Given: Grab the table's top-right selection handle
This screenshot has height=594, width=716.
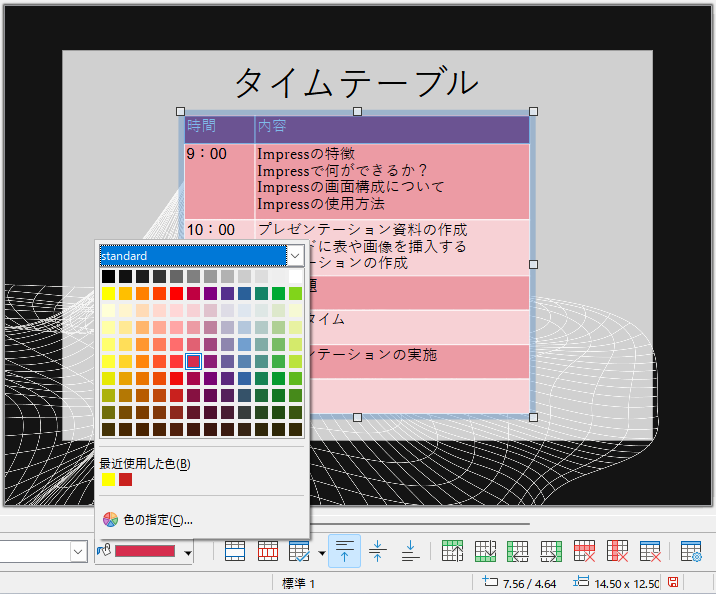Looking at the screenshot, I should click(533, 111).
